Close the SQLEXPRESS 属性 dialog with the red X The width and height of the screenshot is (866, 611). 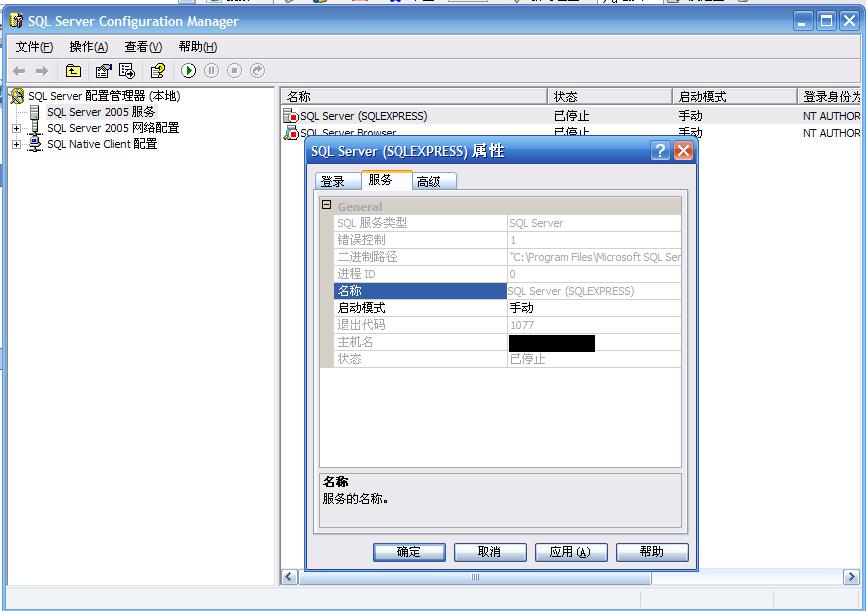tap(683, 150)
